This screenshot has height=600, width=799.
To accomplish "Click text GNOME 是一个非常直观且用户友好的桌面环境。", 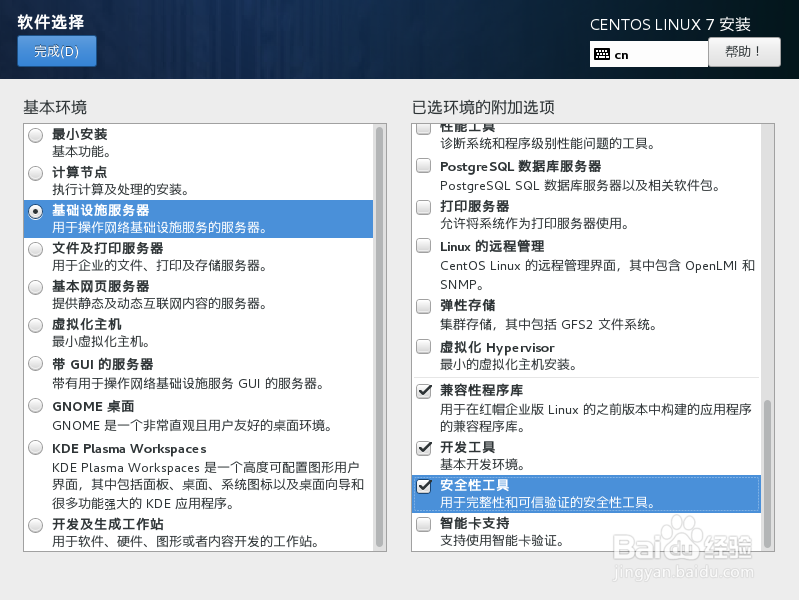I will pos(192,426).
